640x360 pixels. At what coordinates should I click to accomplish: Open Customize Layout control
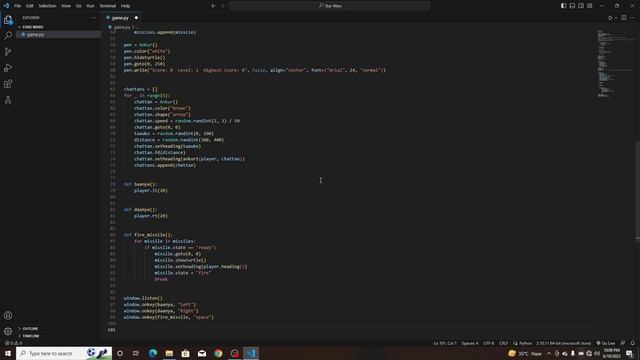point(590,6)
